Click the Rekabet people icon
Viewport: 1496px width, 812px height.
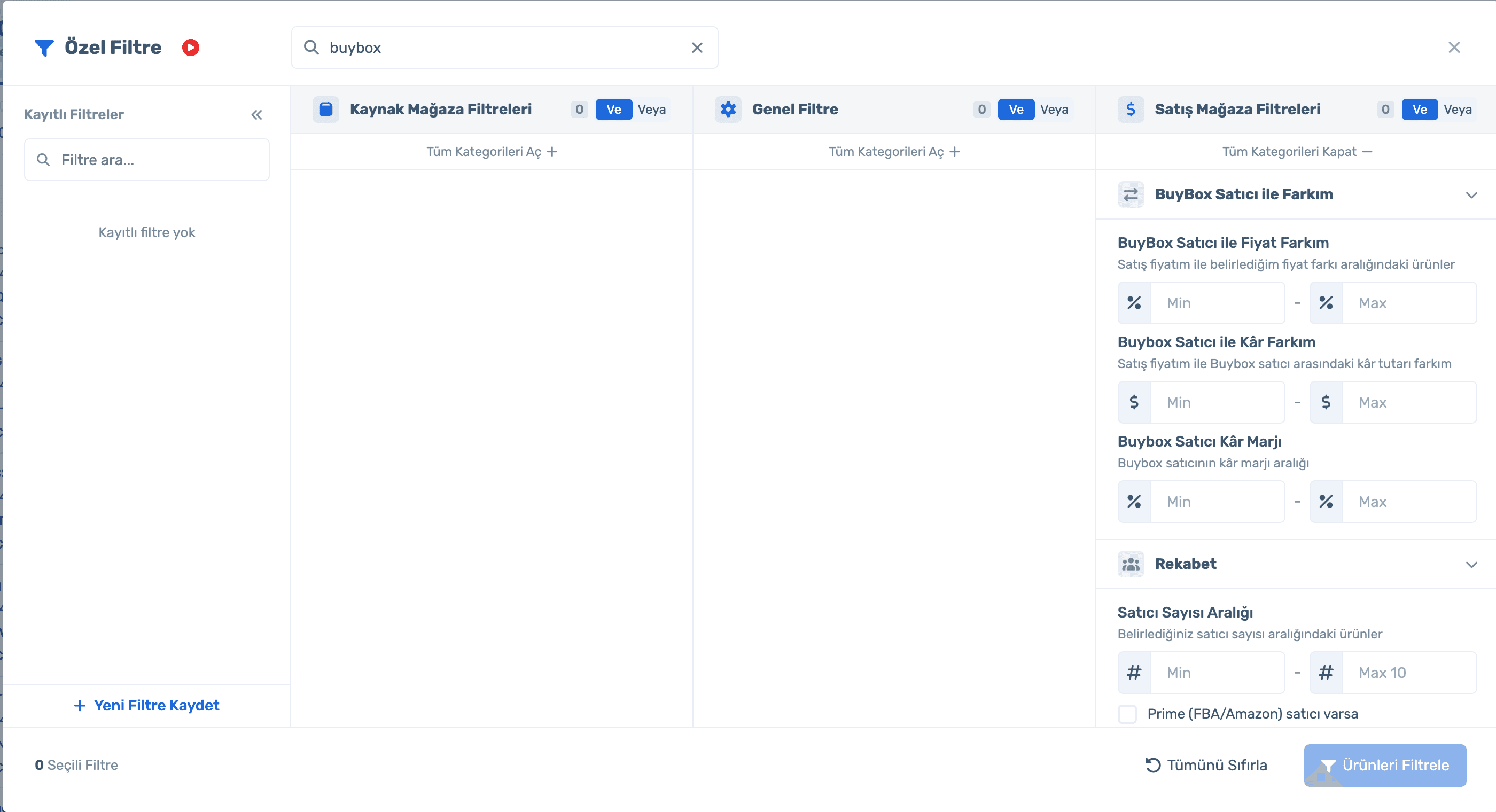pyautogui.click(x=1130, y=564)
